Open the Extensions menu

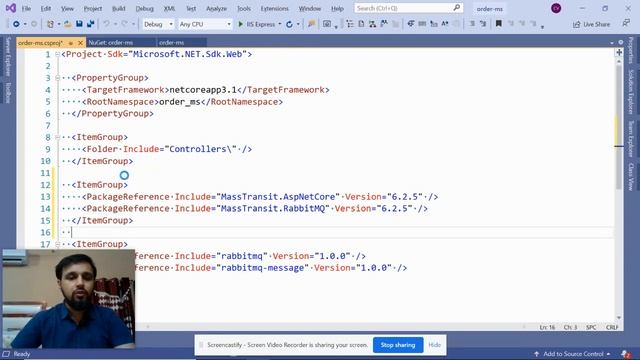pyautogui.click(x=274, y=9)
